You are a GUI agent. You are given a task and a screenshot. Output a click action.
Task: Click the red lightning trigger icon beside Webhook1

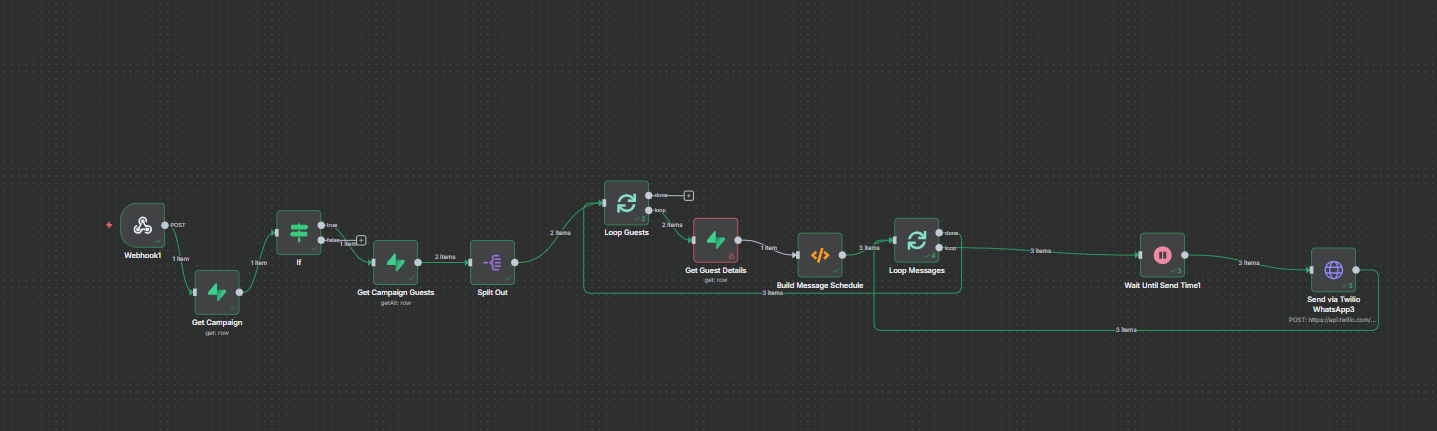click(x=109, y=224)
